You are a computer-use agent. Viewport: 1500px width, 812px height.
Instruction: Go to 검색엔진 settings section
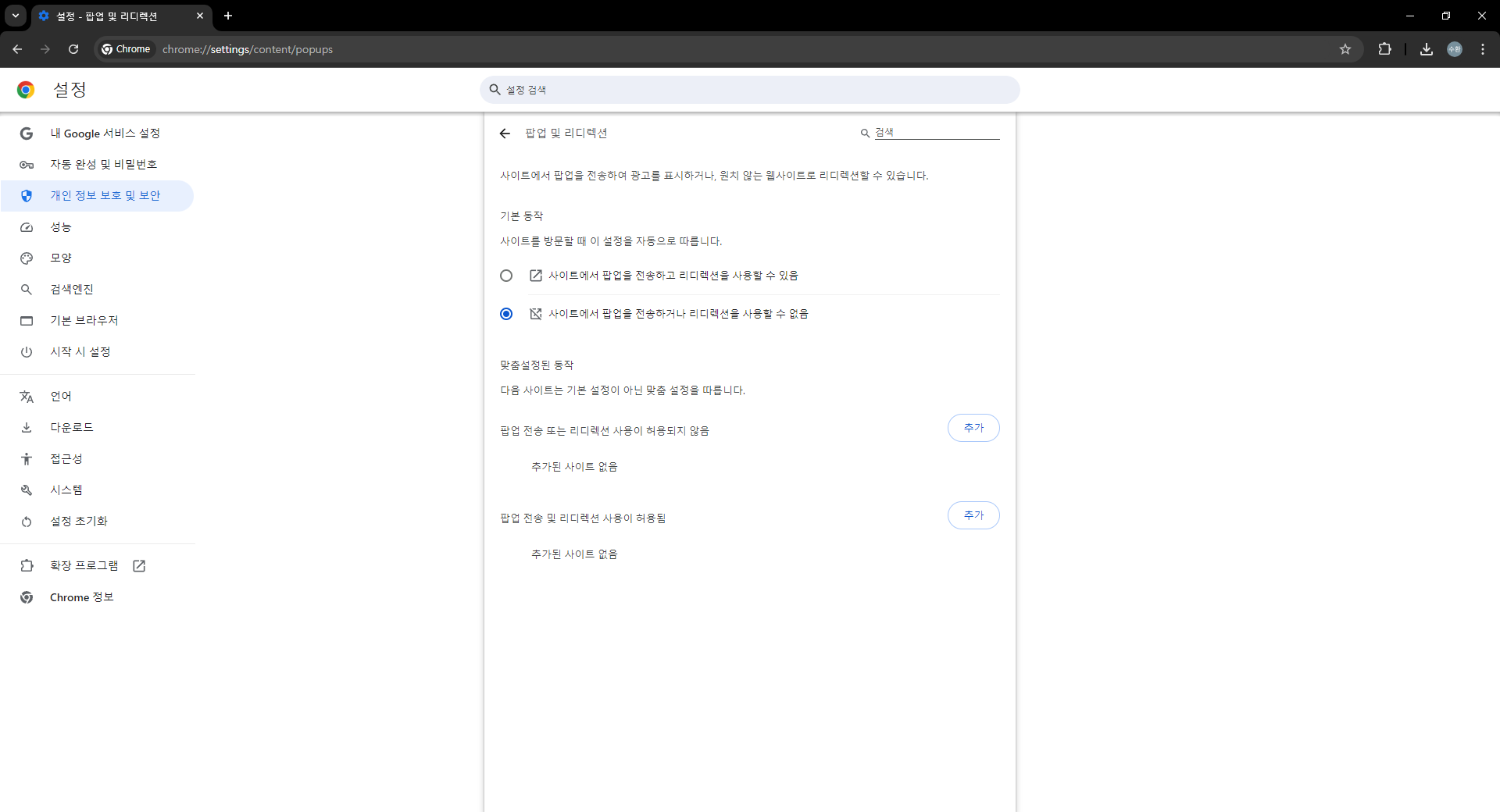(71, 290)
